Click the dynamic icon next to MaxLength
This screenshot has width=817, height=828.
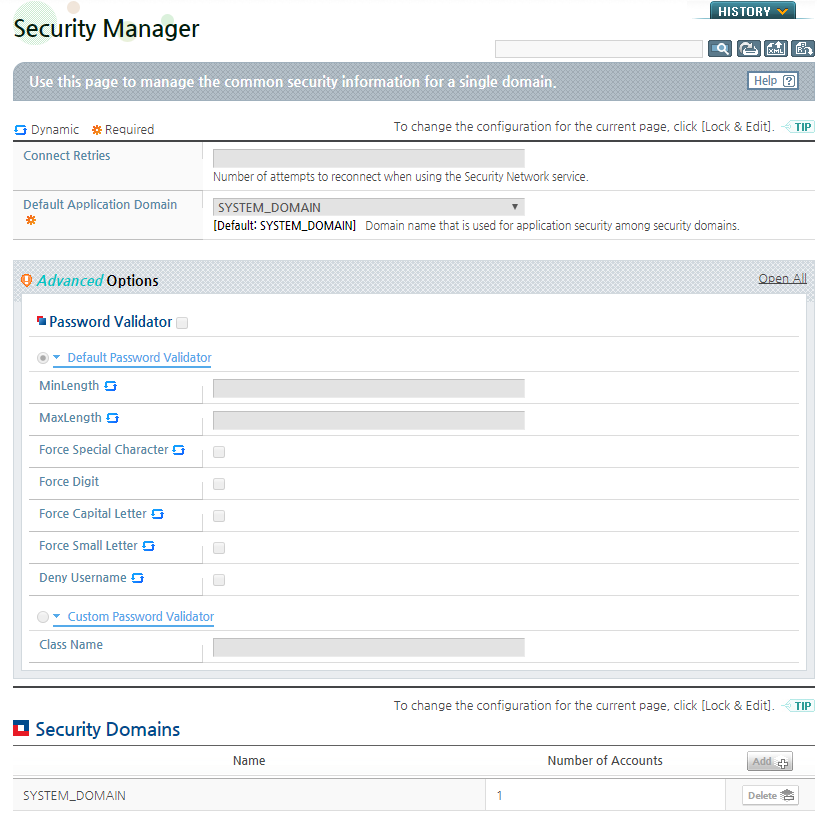coord(112,418)
